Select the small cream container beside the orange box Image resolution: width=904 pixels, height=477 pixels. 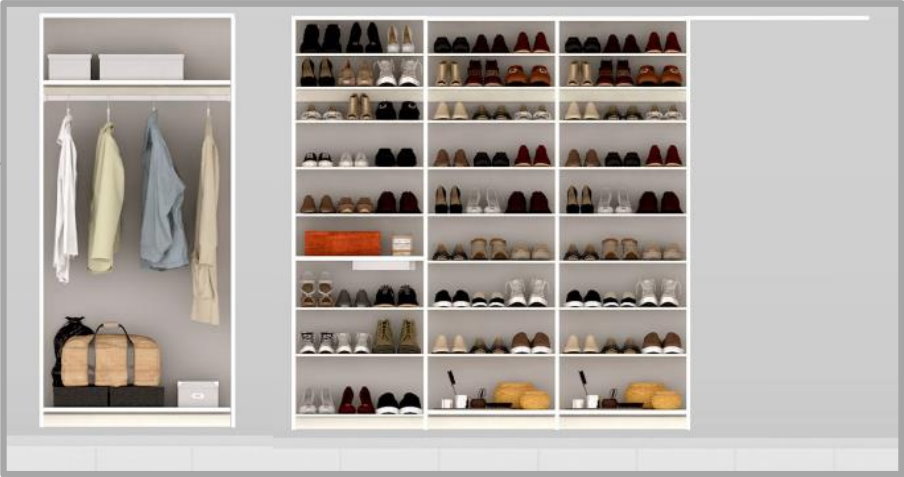[x=402, y=245]
